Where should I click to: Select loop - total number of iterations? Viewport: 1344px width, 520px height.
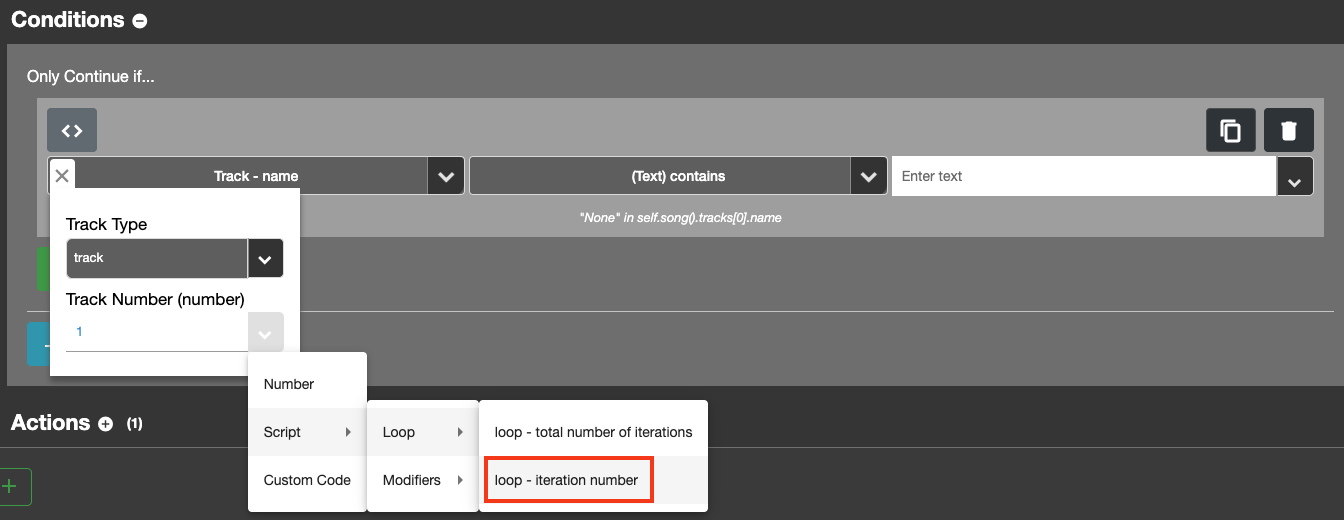(x=593, y=432)
